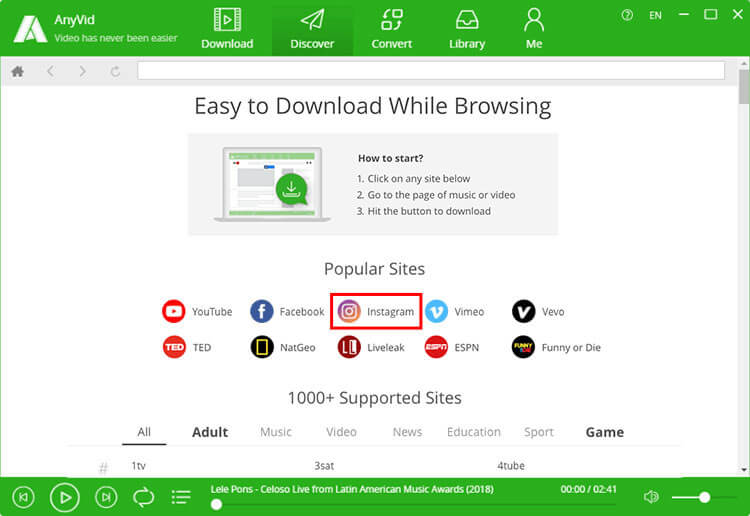Click the playback progress bar

pos(414,505)
